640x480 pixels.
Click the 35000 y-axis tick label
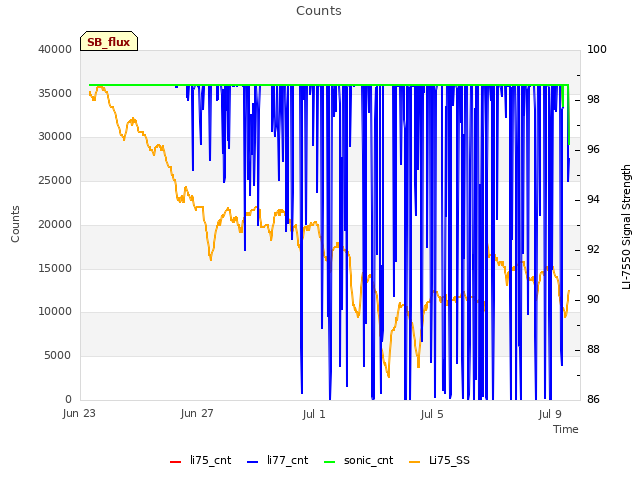click(55, 93)
